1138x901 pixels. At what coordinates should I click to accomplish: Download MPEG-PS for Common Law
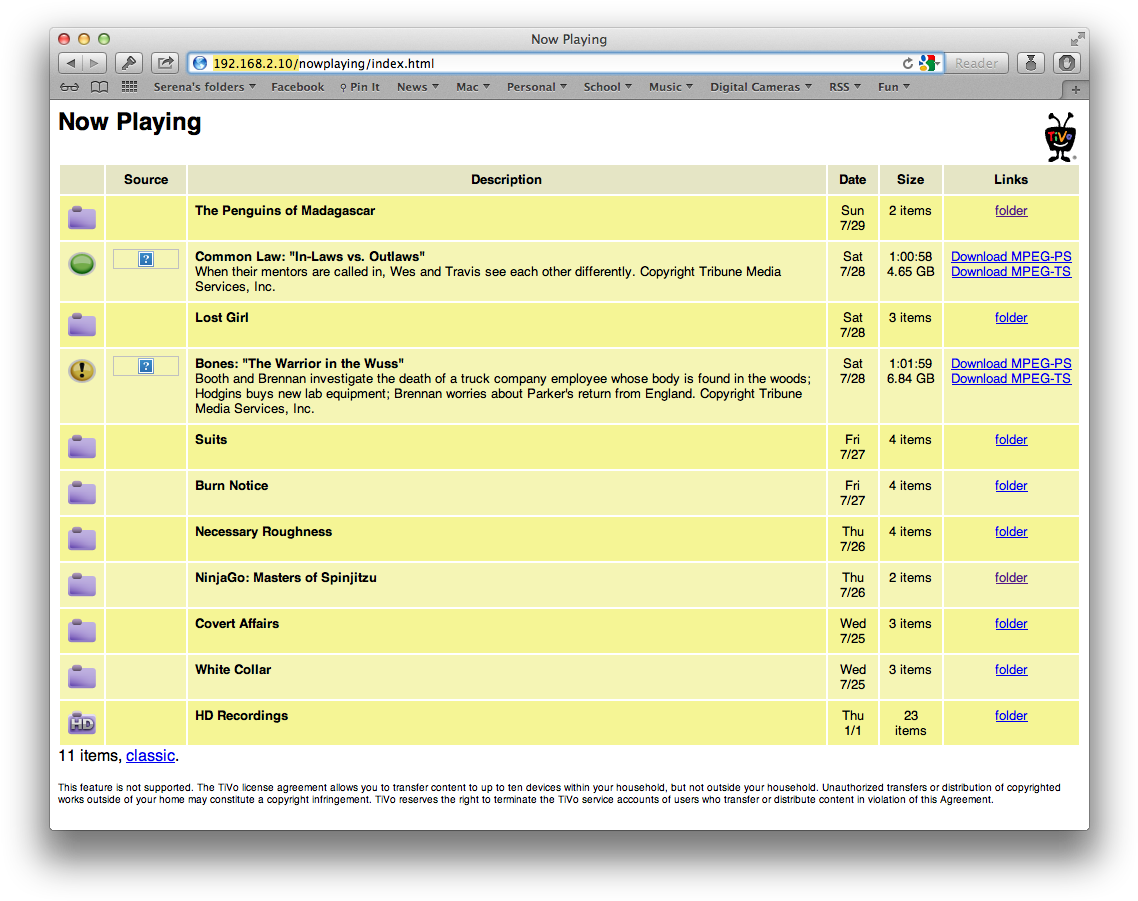click(x=1010, y=256)
